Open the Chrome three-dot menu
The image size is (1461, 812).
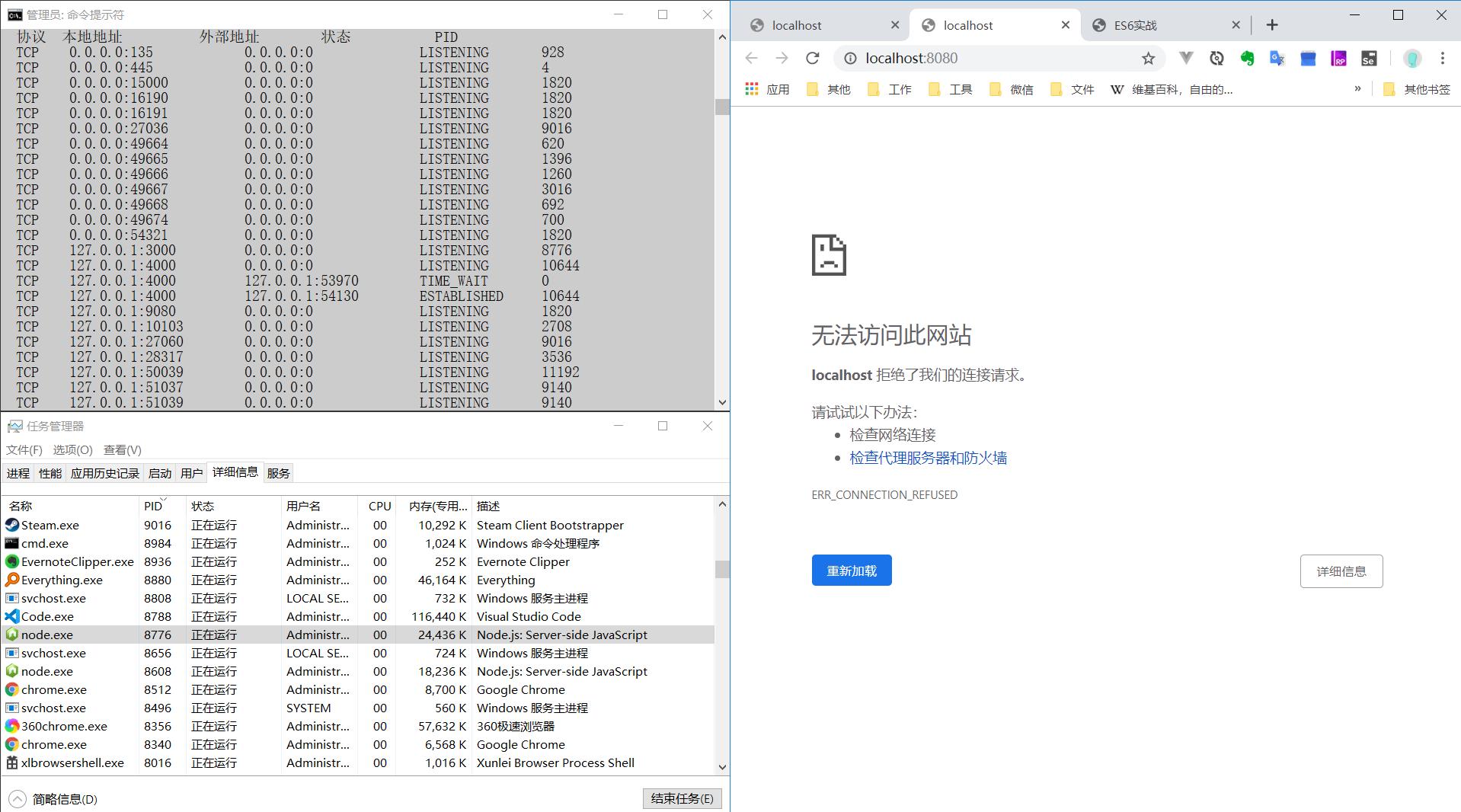(1442, 58)
